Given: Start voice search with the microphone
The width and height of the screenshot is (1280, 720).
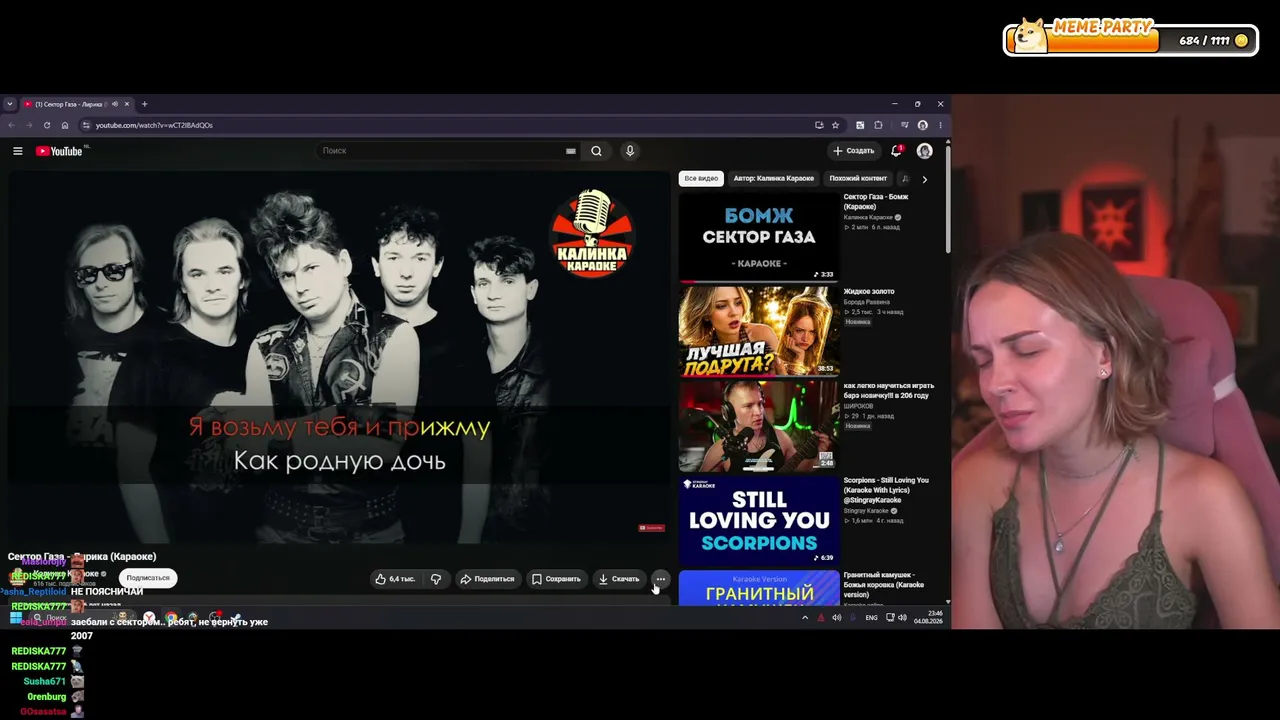Looking at the screenshot, I should (x=629, y=151).
